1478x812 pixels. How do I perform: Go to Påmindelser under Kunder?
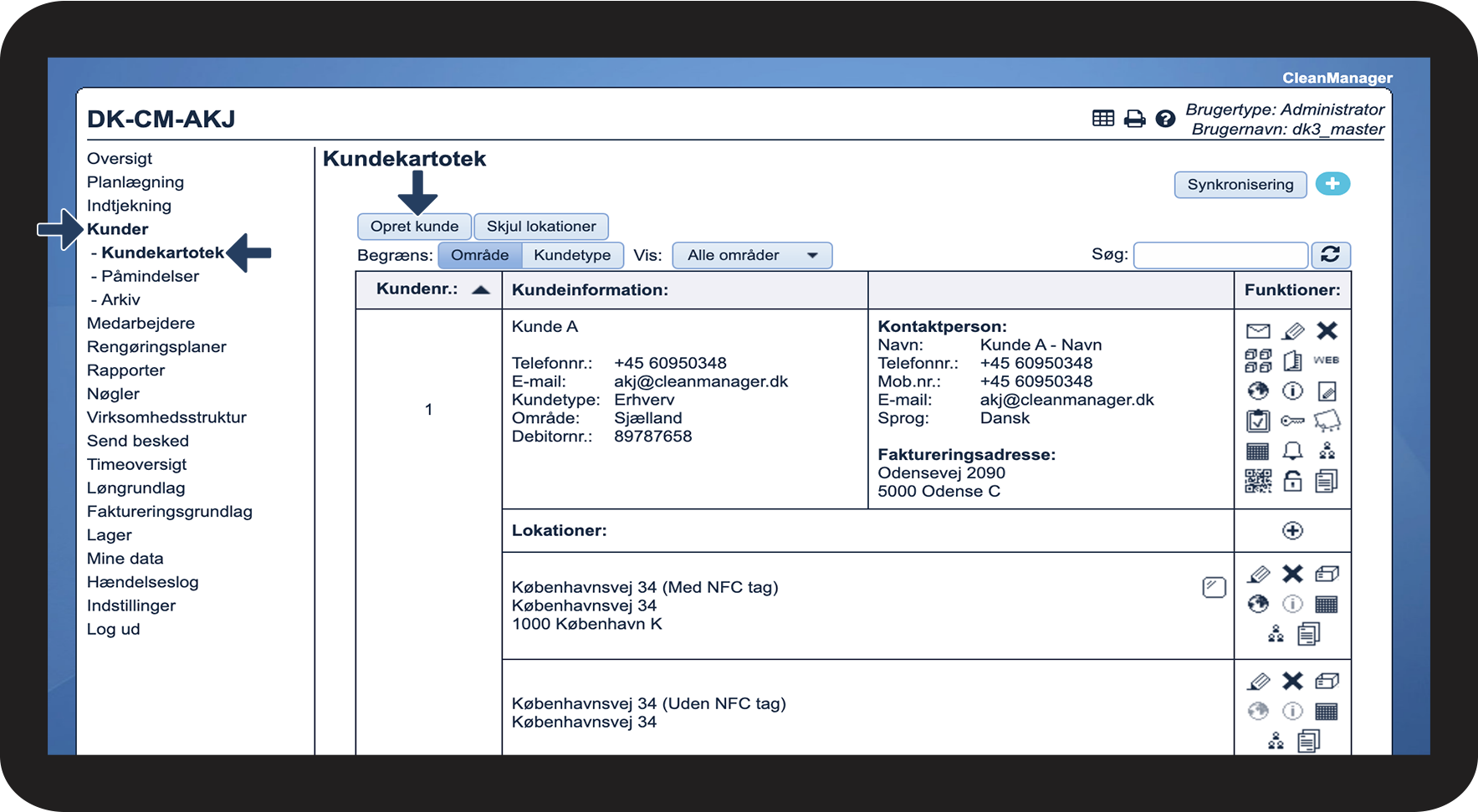tap(150, 276)
